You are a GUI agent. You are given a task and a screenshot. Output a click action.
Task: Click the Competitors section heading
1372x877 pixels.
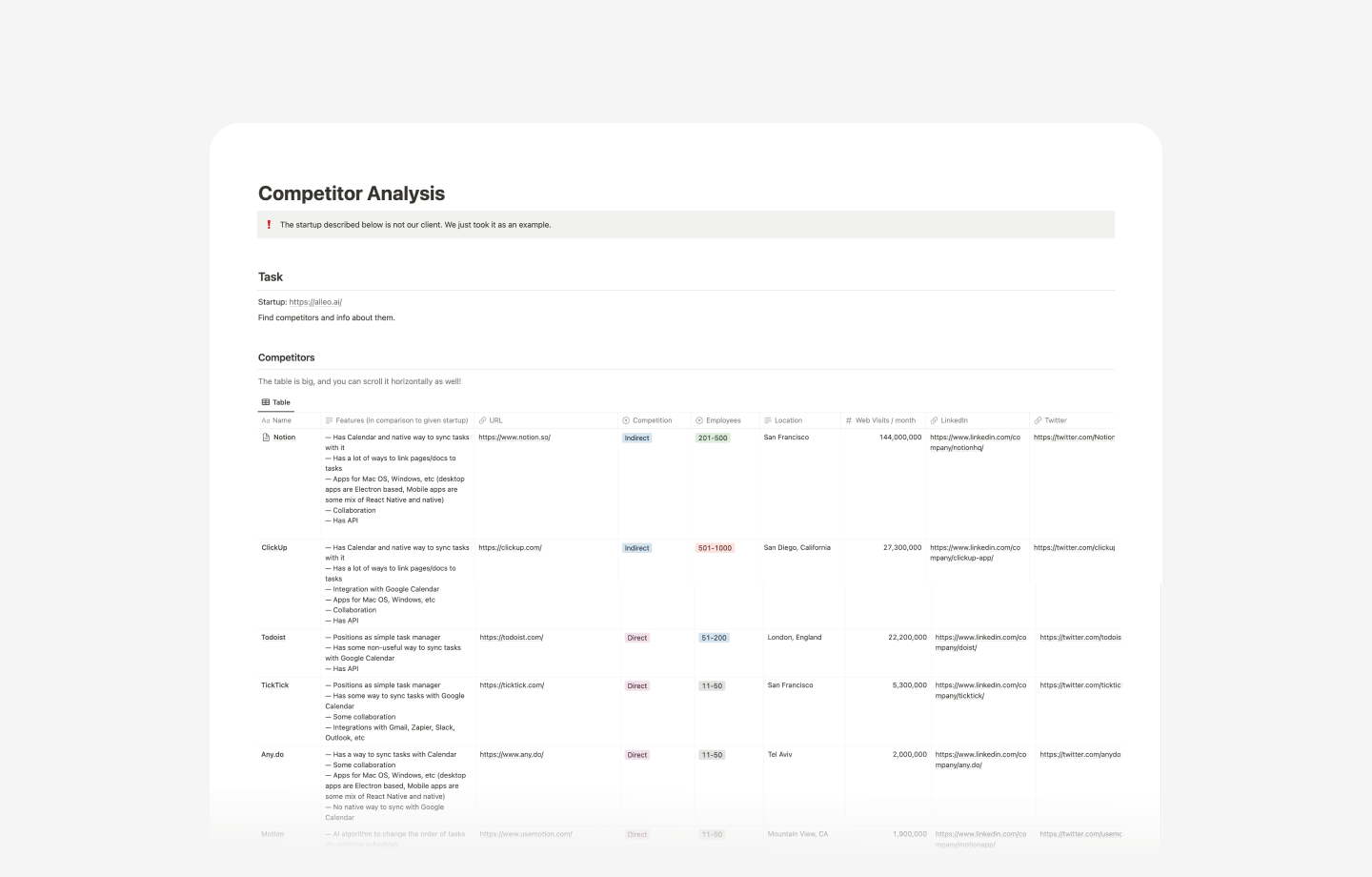click(x=287, y=357)
